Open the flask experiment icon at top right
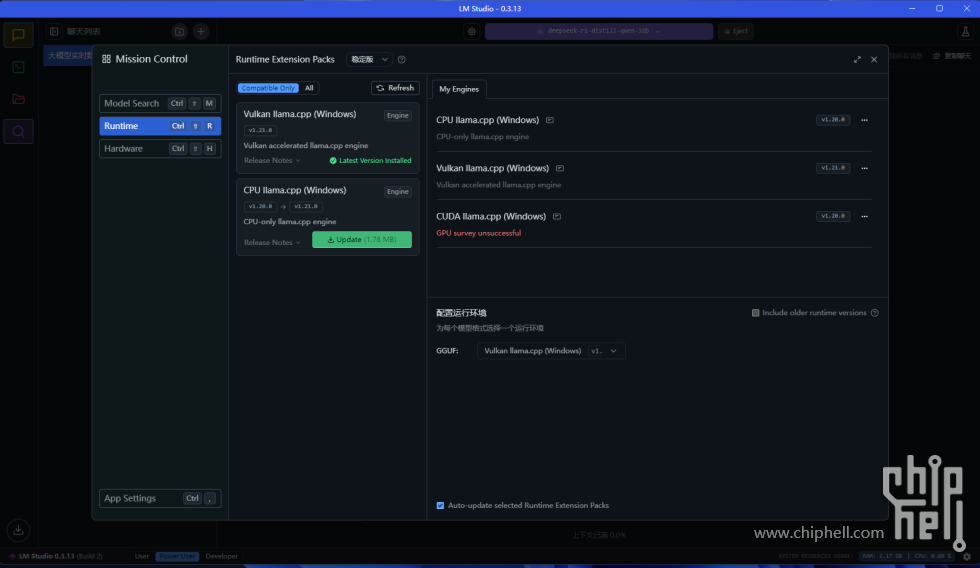Screen dimensions: 980x568 [x=965, y=31]
